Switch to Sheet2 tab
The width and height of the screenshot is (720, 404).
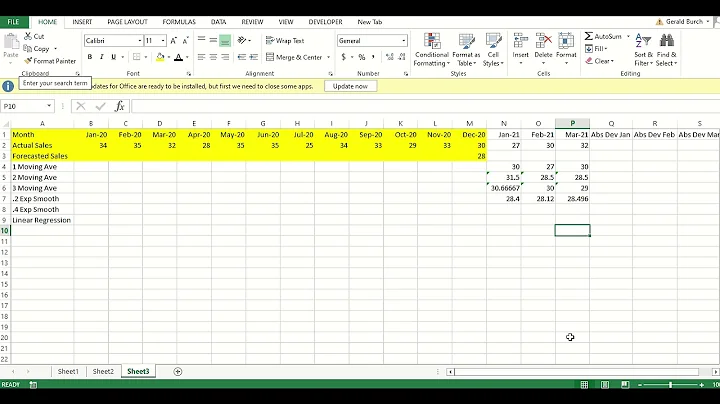[103, 371]
